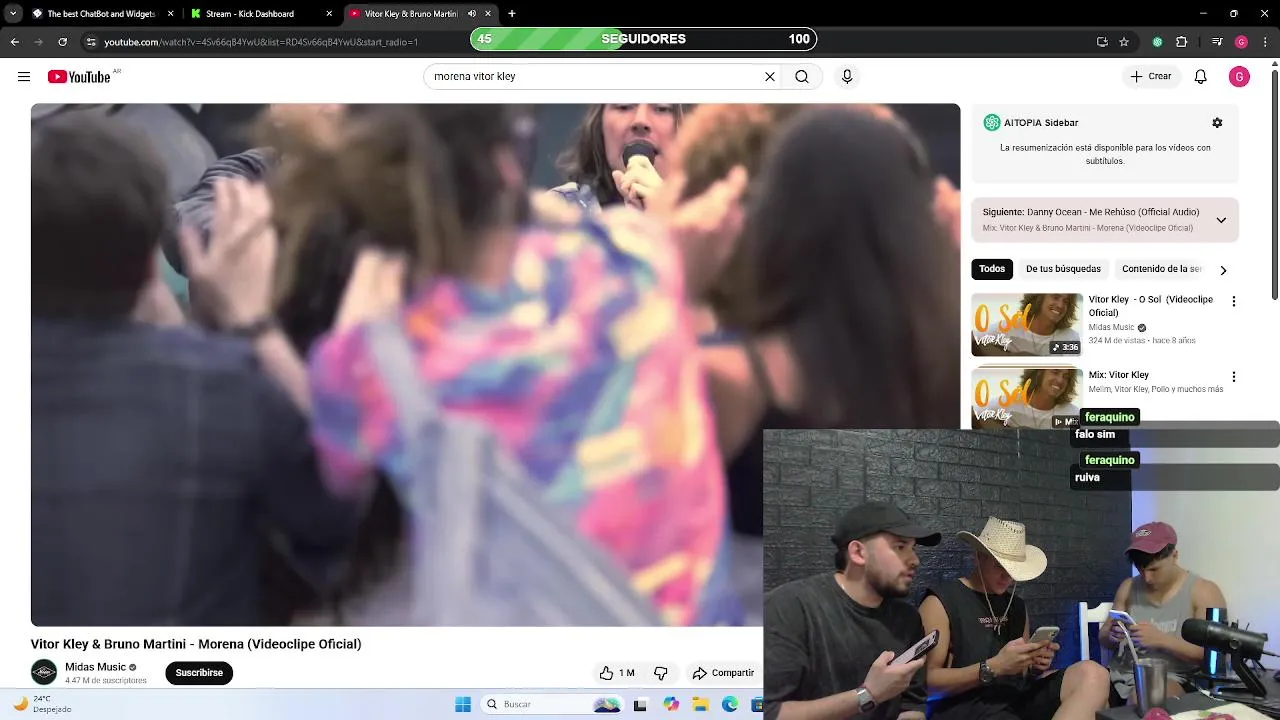Reload the current page
The image size is (1280, 720).
click(x=62, y=42)
